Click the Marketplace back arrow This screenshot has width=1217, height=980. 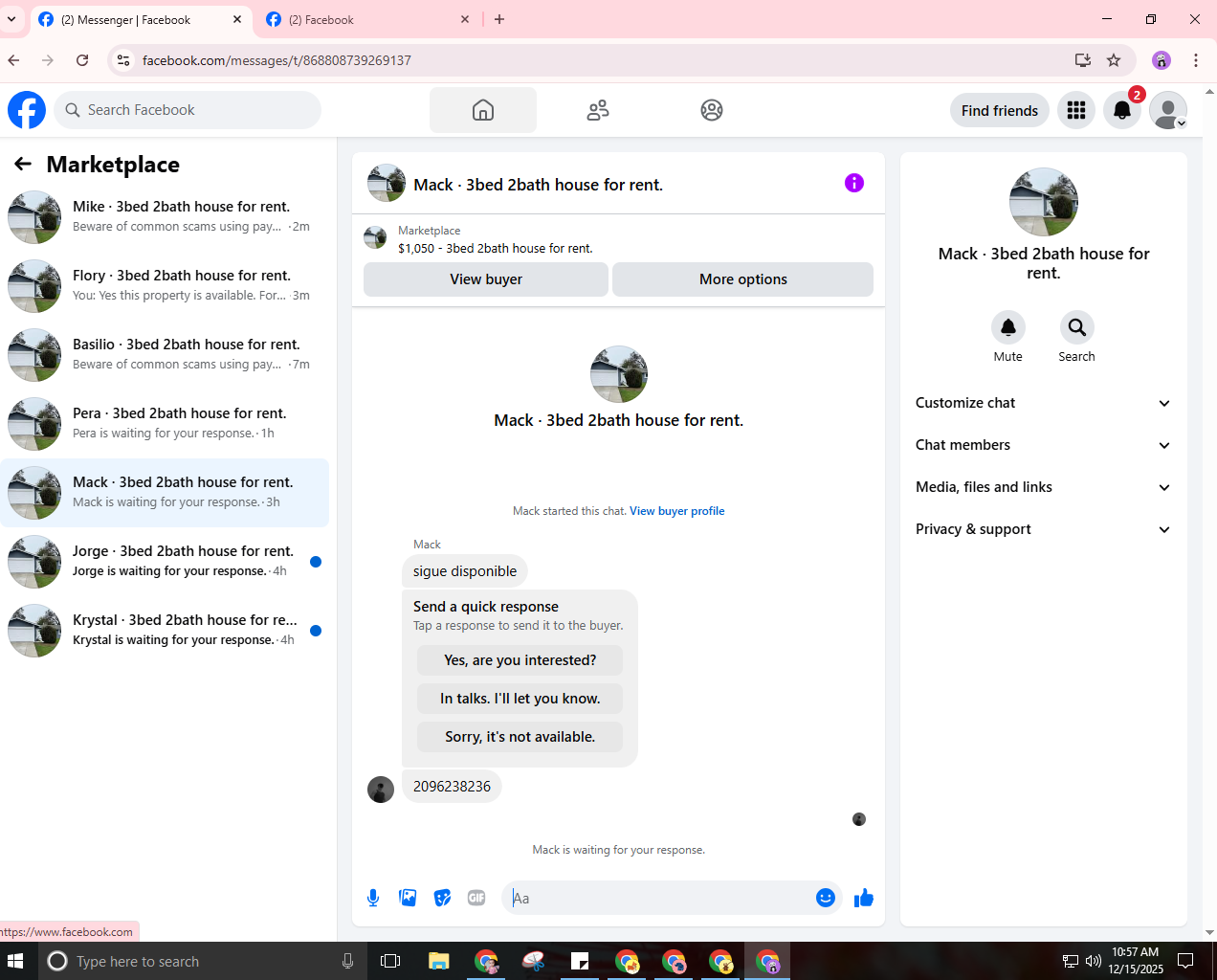pos(23,165)
